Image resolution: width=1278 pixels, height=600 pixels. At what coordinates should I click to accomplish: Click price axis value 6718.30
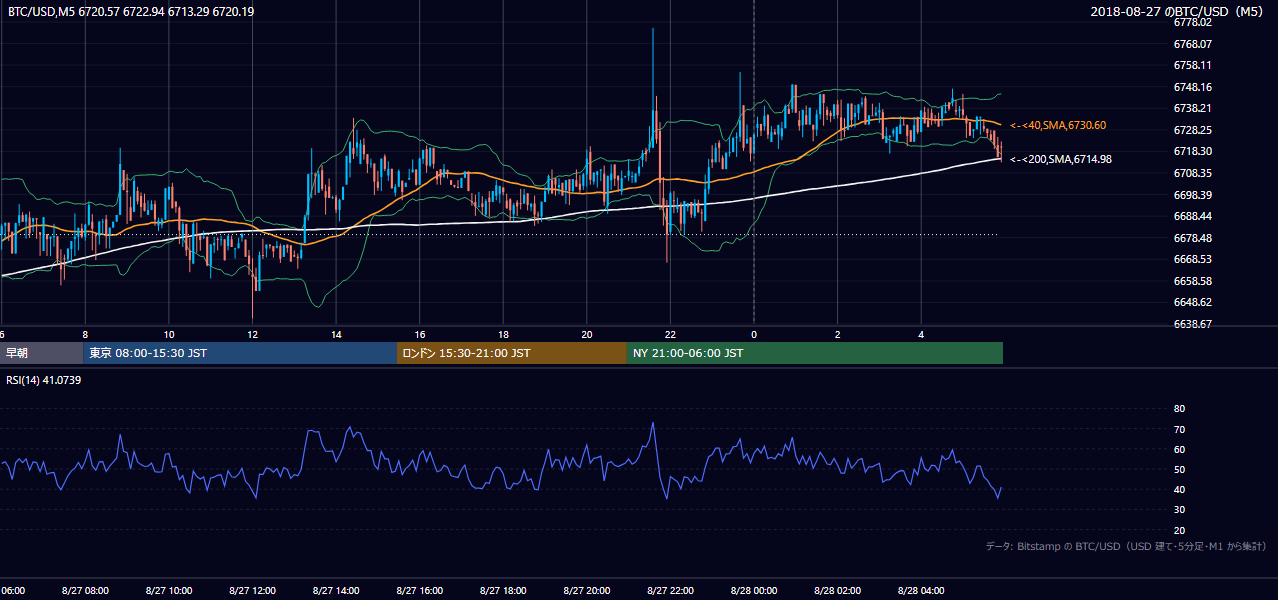pos(1192,151)
